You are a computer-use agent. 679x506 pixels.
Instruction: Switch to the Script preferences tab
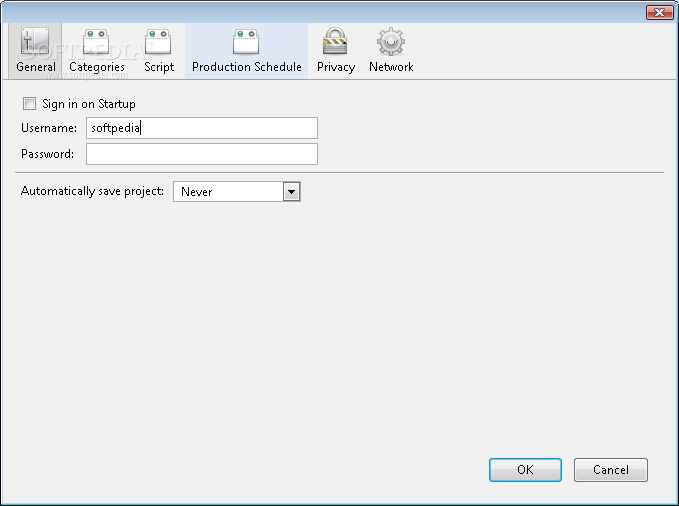point(158,51)
